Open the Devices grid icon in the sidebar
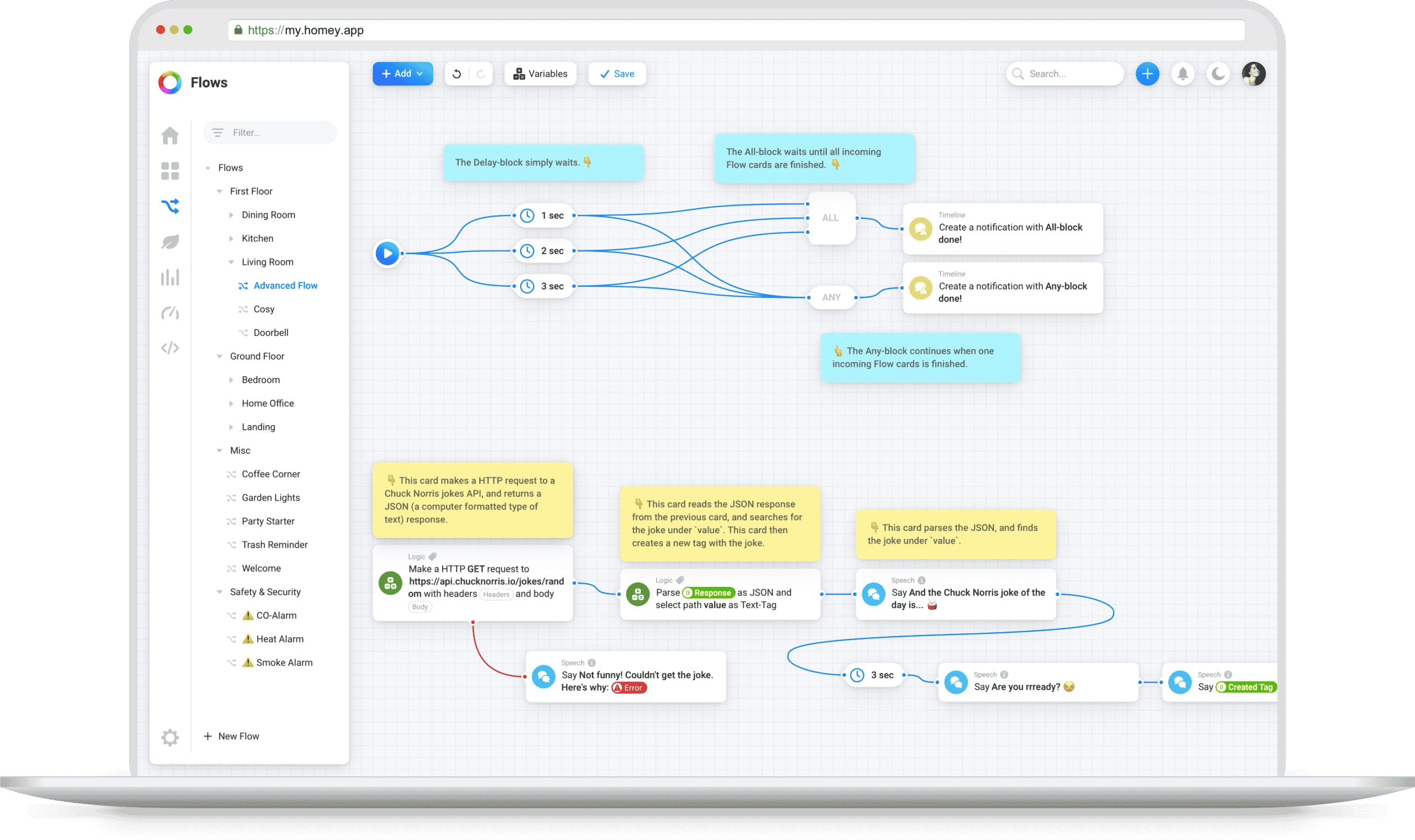 click(x=170, y=171)
